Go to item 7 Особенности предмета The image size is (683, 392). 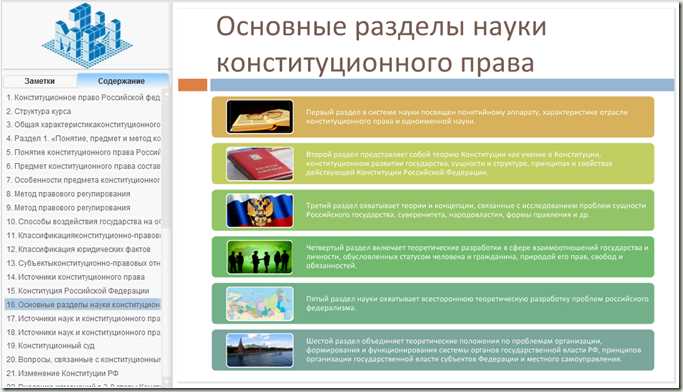pyautogui.click(x=83, y=180)
